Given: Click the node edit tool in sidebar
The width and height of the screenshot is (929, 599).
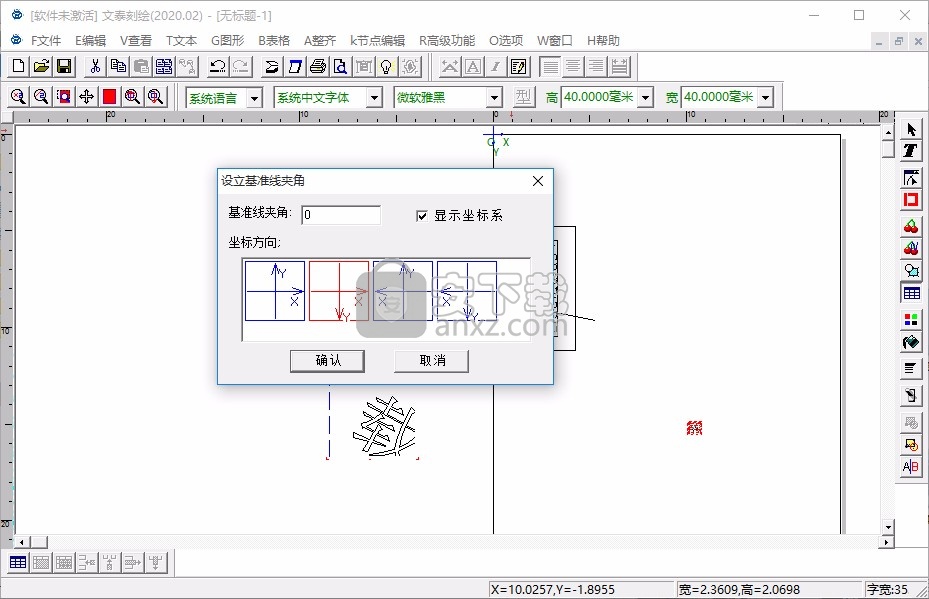Looking at the screenshot, I should coord(911,178).
